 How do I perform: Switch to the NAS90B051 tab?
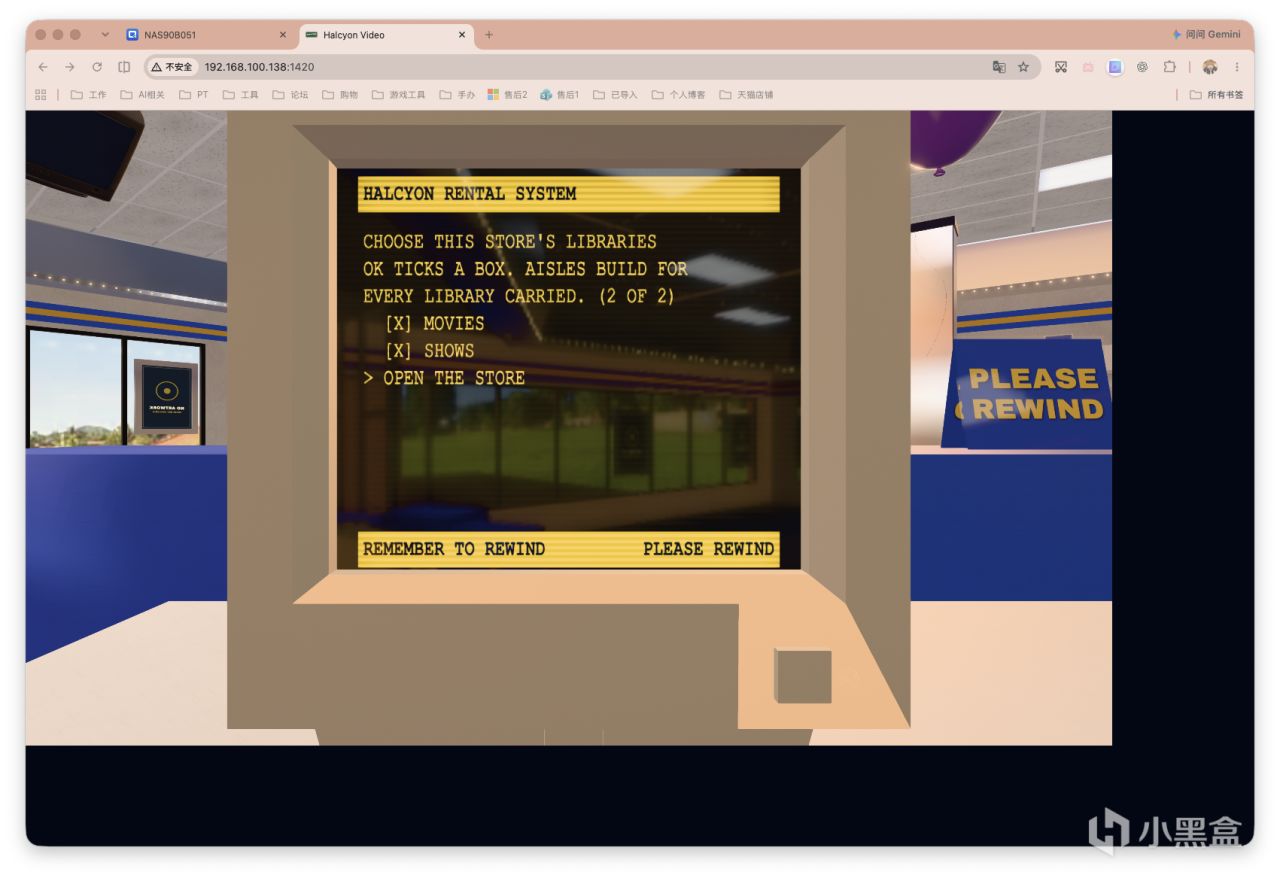point(206,35)
